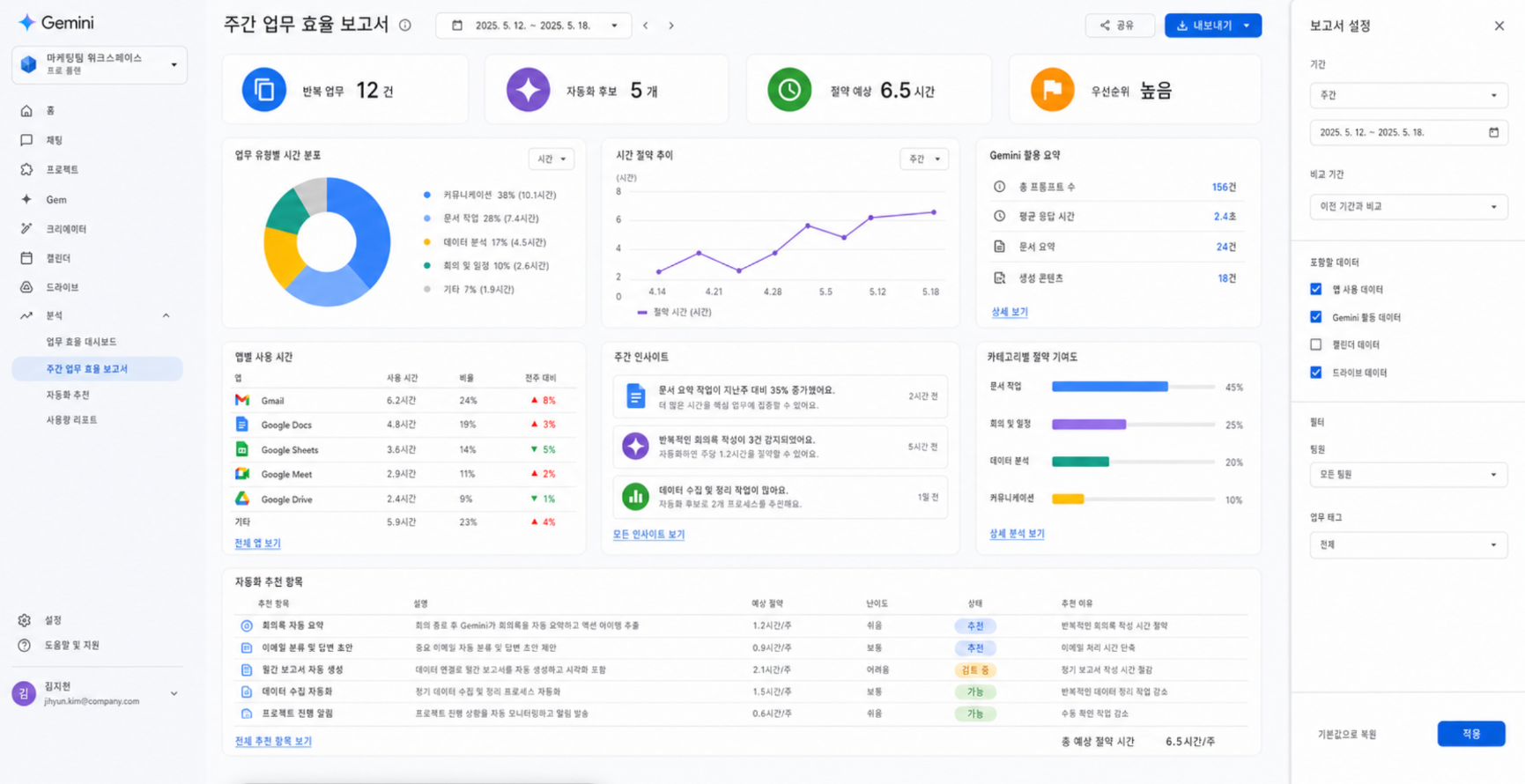The width and height of the screenshot is (1525, 784).
Task: Check the 캘린더 데이터 checkbox
Action: [x=1316, y=344]
